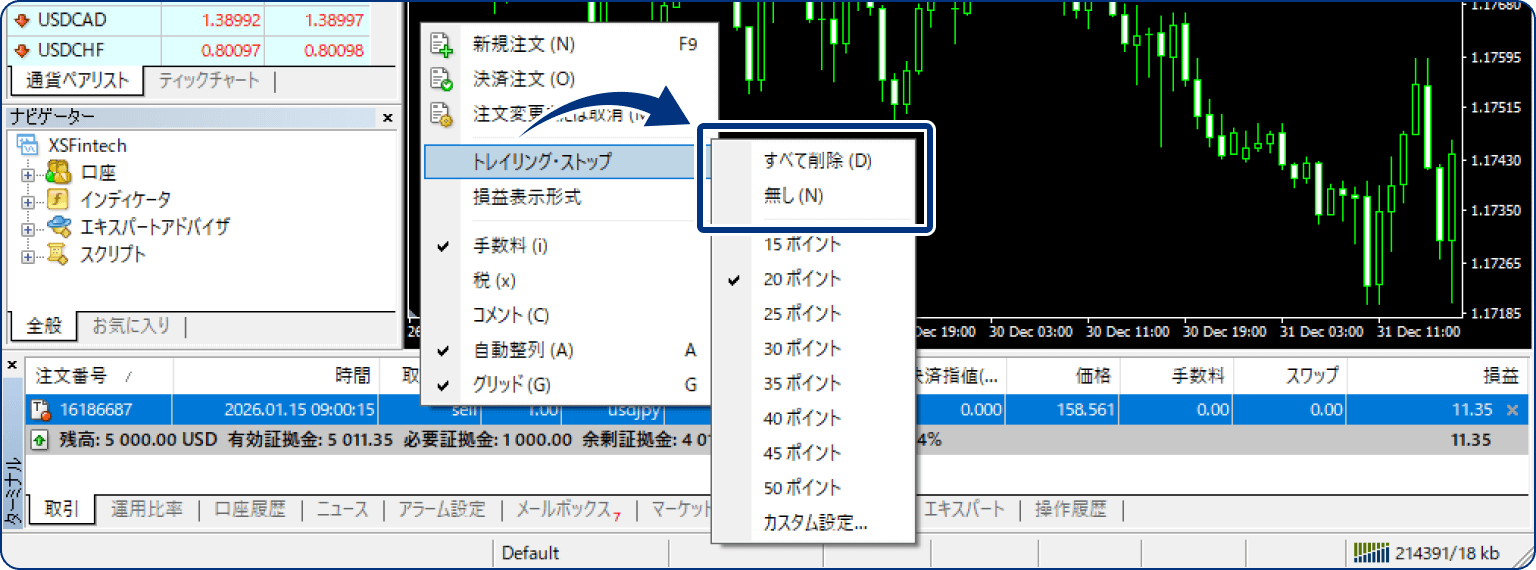1536x570 pixels.
Task: Select 50 ポイント in submenu
Action: click(x=813, y=489)
